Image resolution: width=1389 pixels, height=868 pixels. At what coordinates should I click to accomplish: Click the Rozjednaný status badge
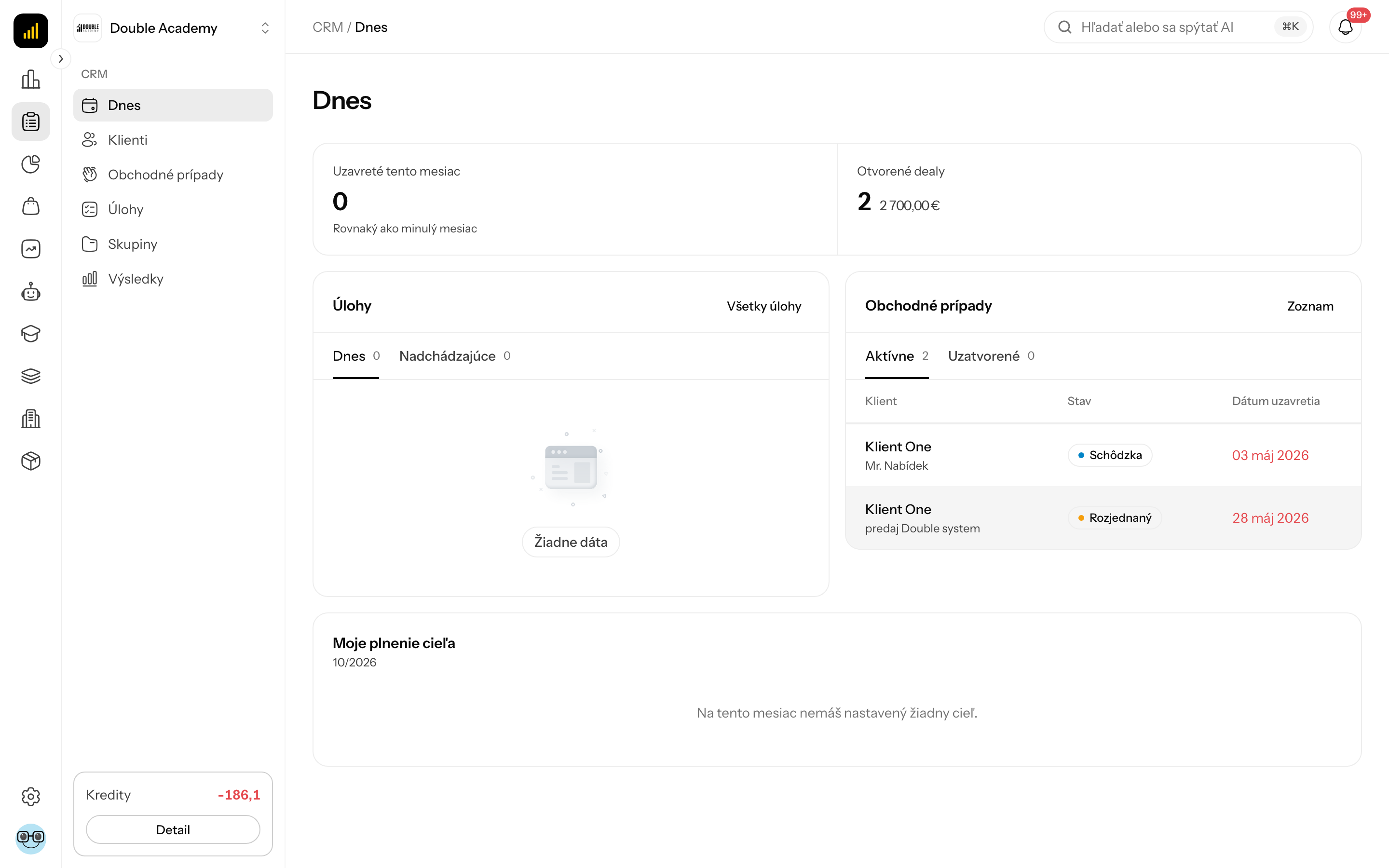(x=1114, y=518)
